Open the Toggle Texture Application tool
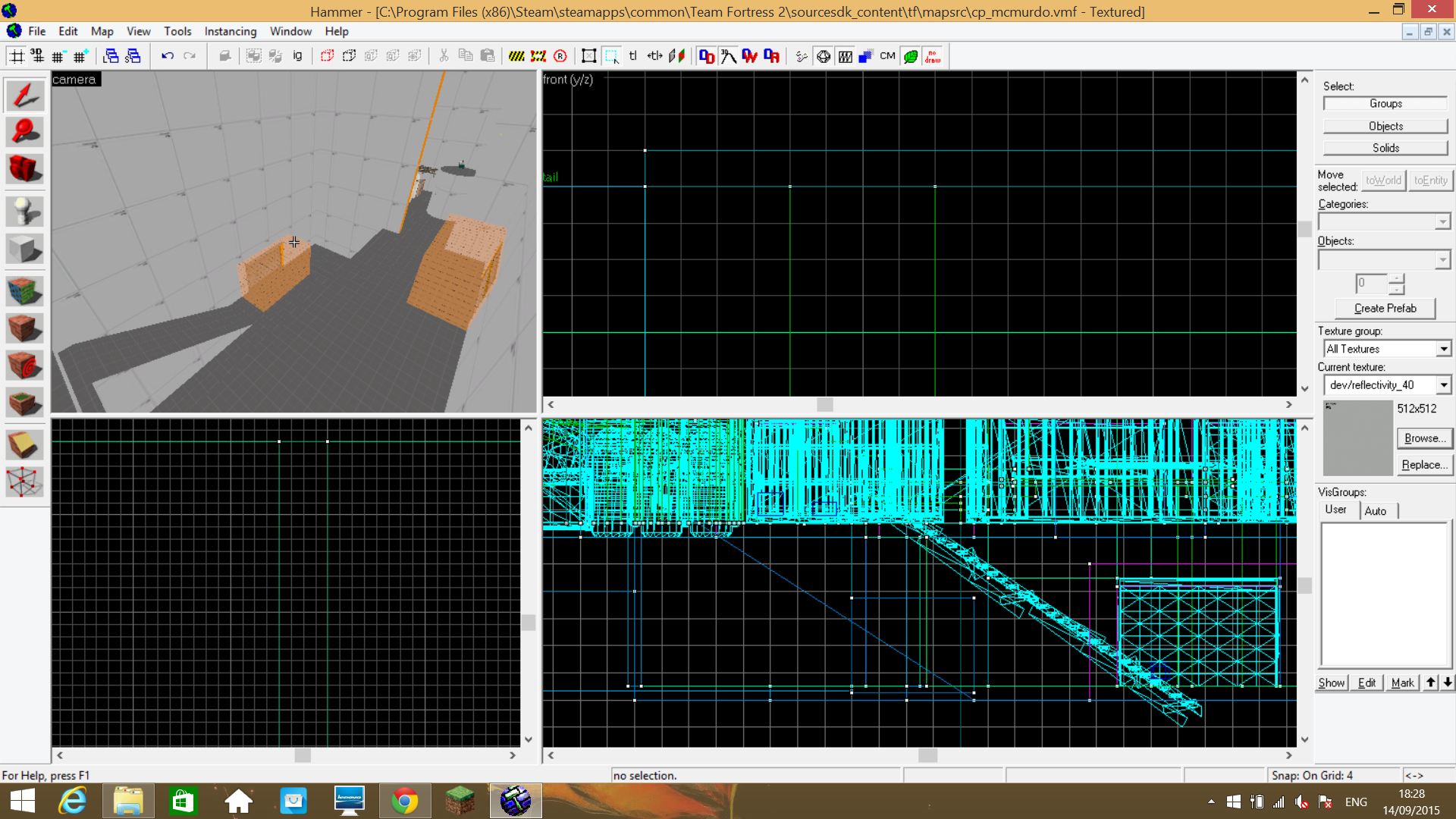This screenshot has height=819, width=1456. [x=24, y=291]
